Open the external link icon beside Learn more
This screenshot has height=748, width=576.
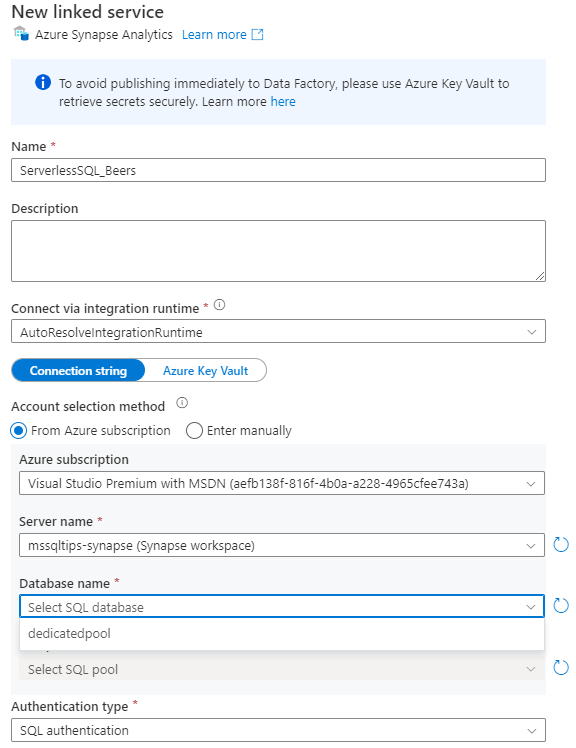(x=257, y=34)
